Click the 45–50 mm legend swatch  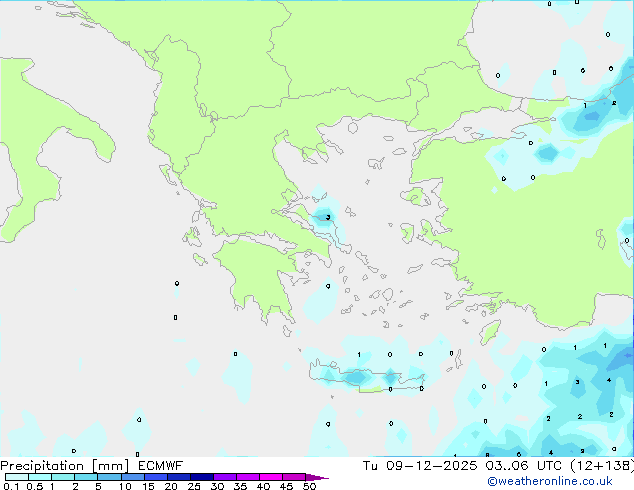coord(294,477)
